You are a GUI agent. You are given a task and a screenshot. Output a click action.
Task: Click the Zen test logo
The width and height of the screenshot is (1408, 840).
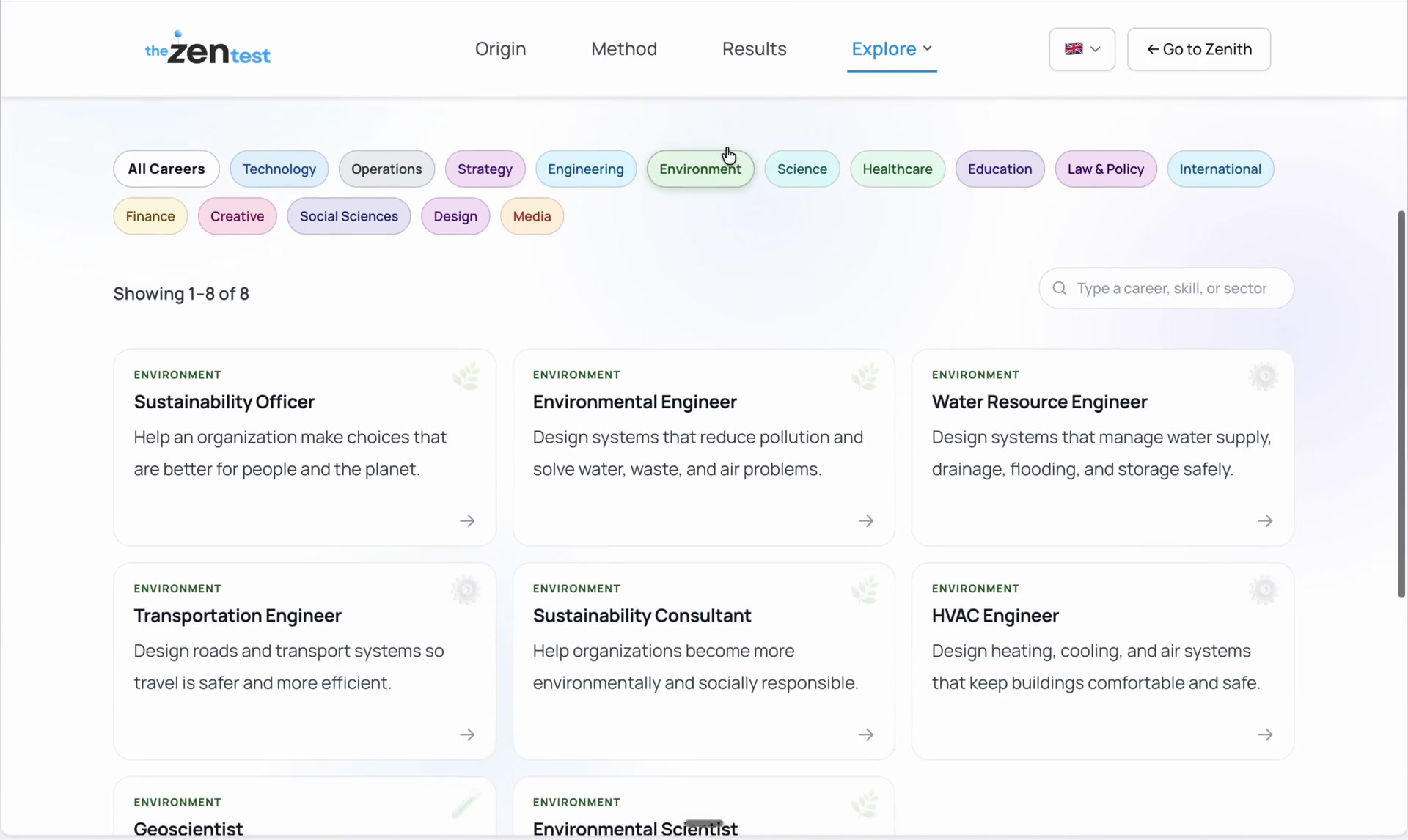pyautogui.click(x=208, y=48)
